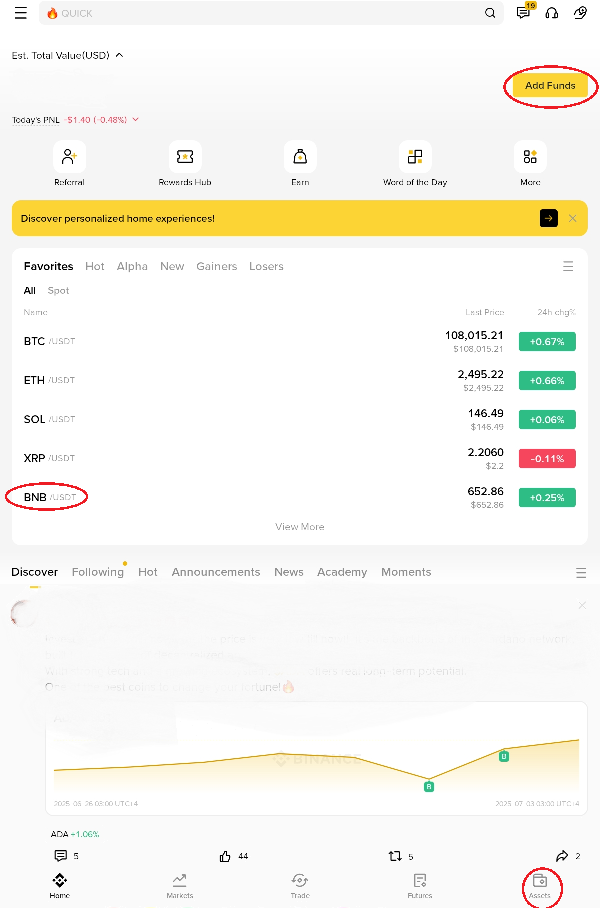Image resolution: width=600 pixels, height=908 pixels.
Task: Select the Discover feed tab
Action: [35, 572]
